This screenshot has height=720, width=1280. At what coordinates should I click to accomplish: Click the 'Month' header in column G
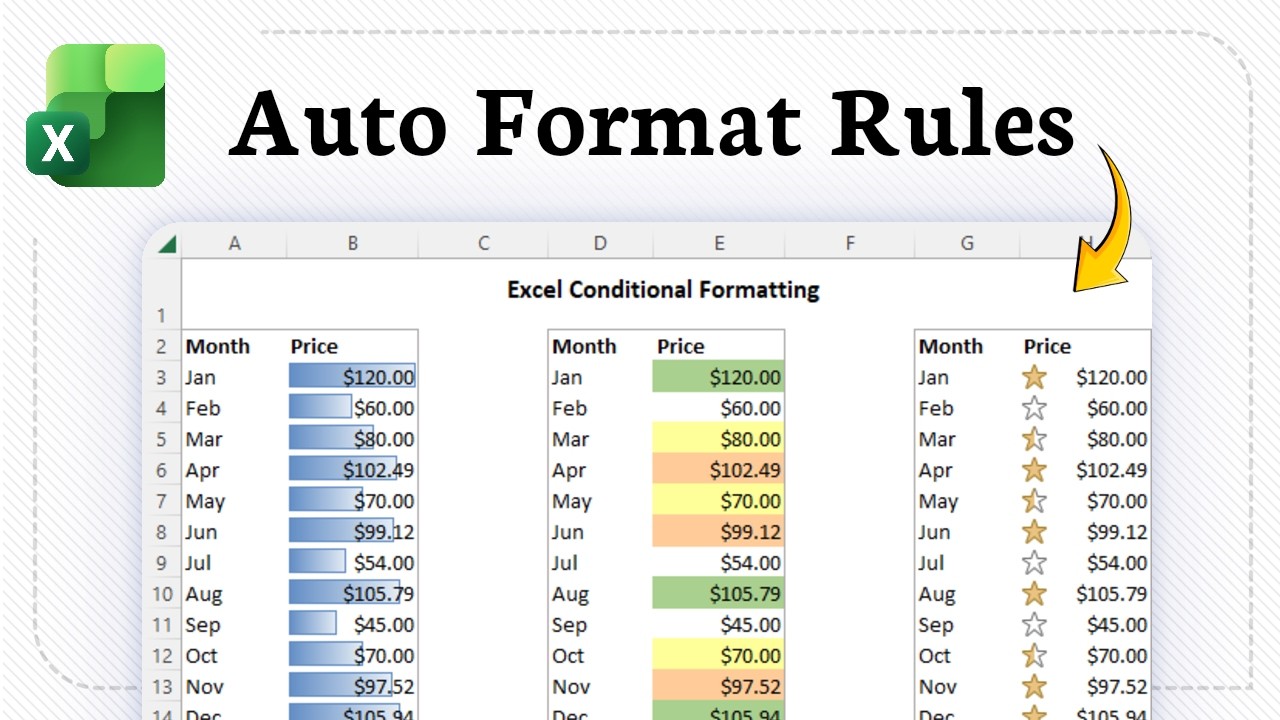(x=950, y=346)
